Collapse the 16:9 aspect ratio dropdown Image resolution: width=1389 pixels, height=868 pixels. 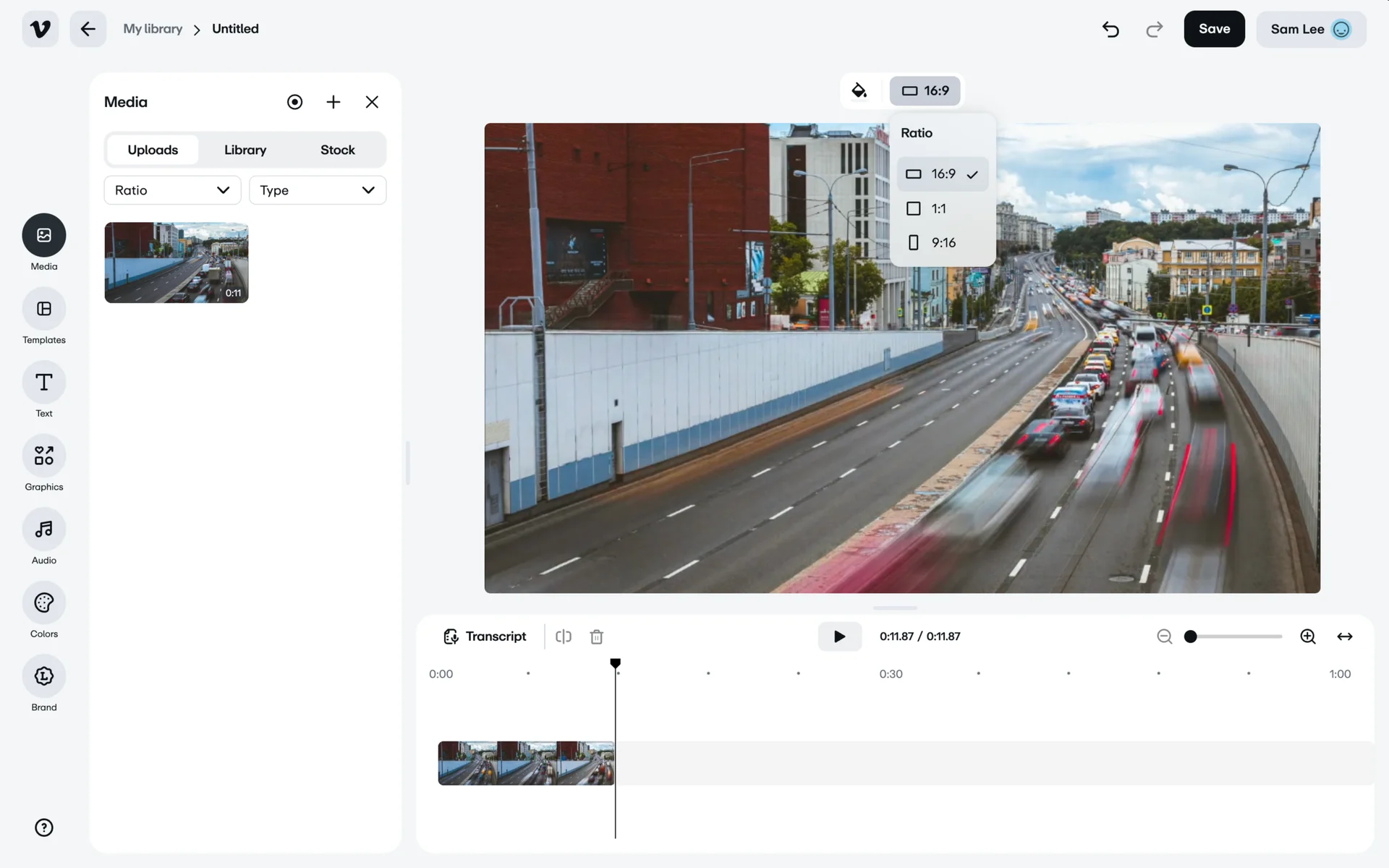[925, 91]
